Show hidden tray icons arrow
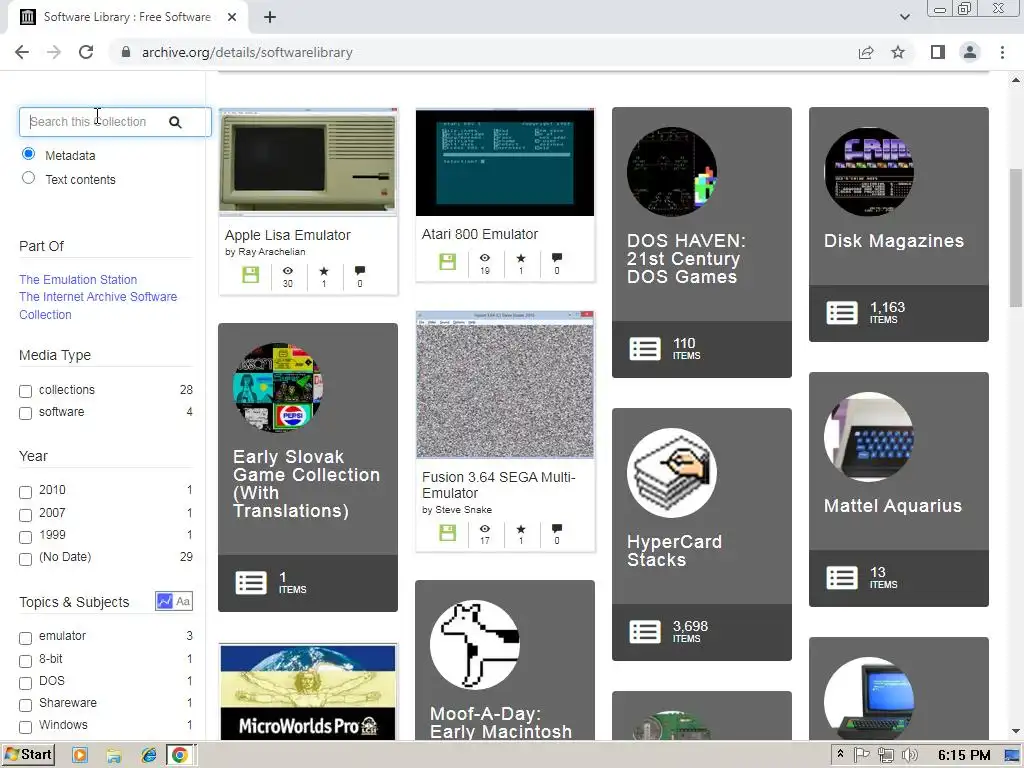Viewport: 1024px width, 768px height. [840, 754]
